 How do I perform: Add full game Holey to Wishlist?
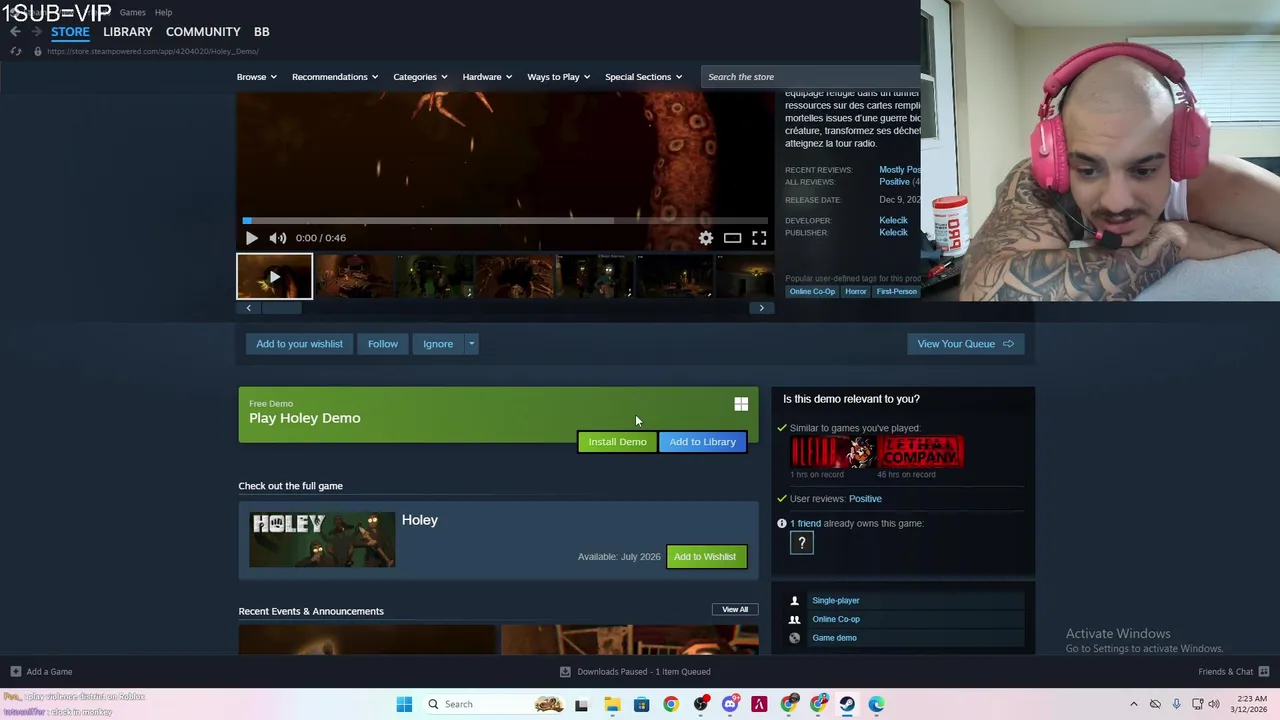click(x=705, y=557)
